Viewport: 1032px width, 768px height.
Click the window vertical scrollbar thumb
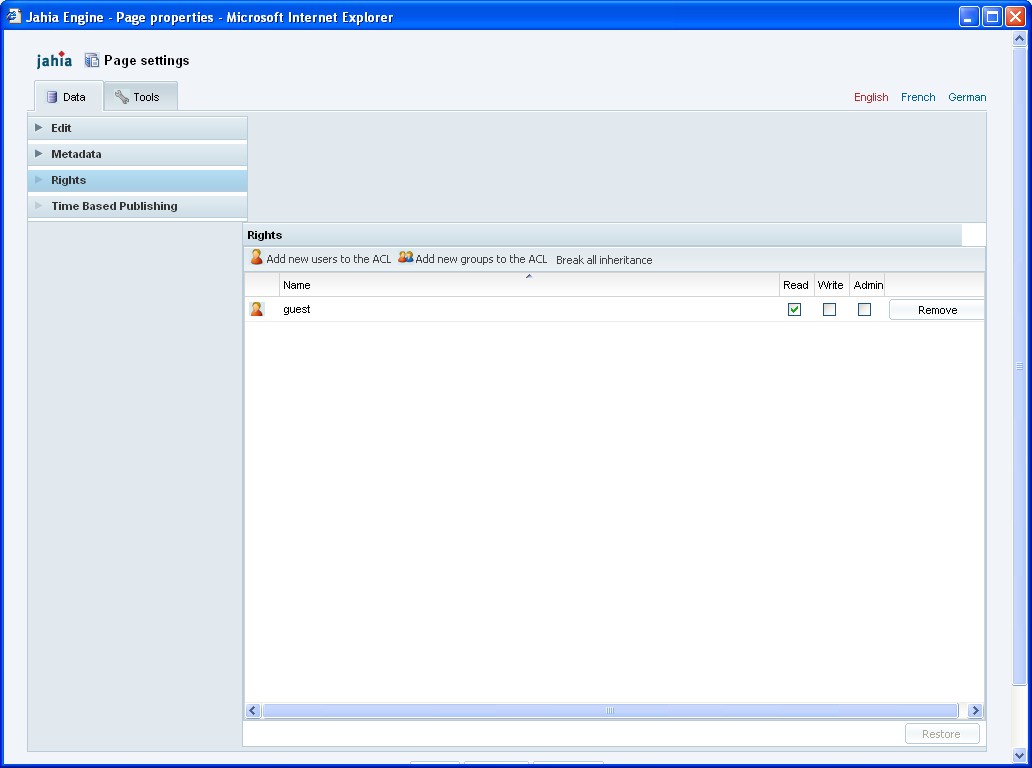pos(1019,366)
